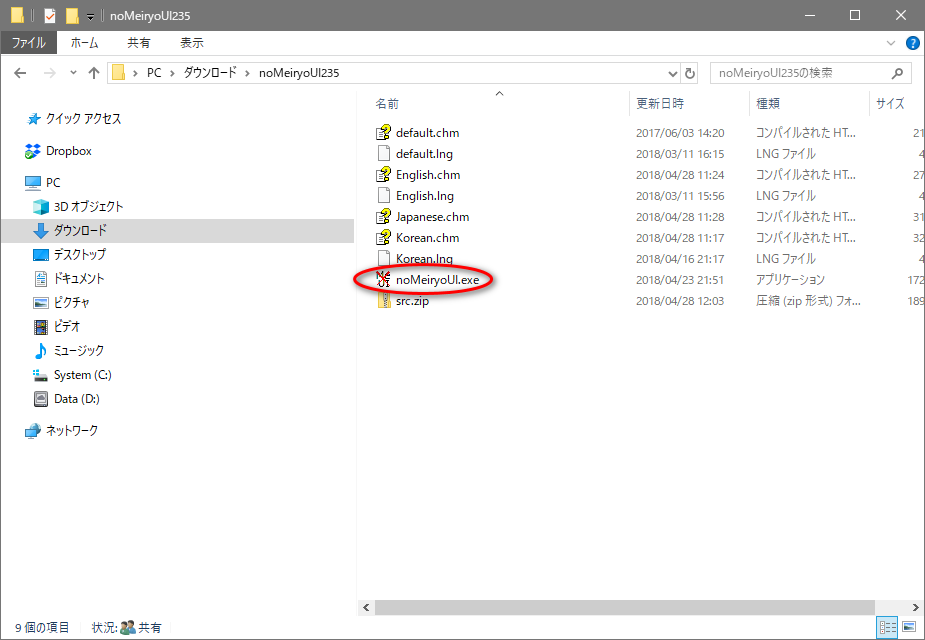Open the ファイル menu tab
925x640 pixels.
click(28, 43)
